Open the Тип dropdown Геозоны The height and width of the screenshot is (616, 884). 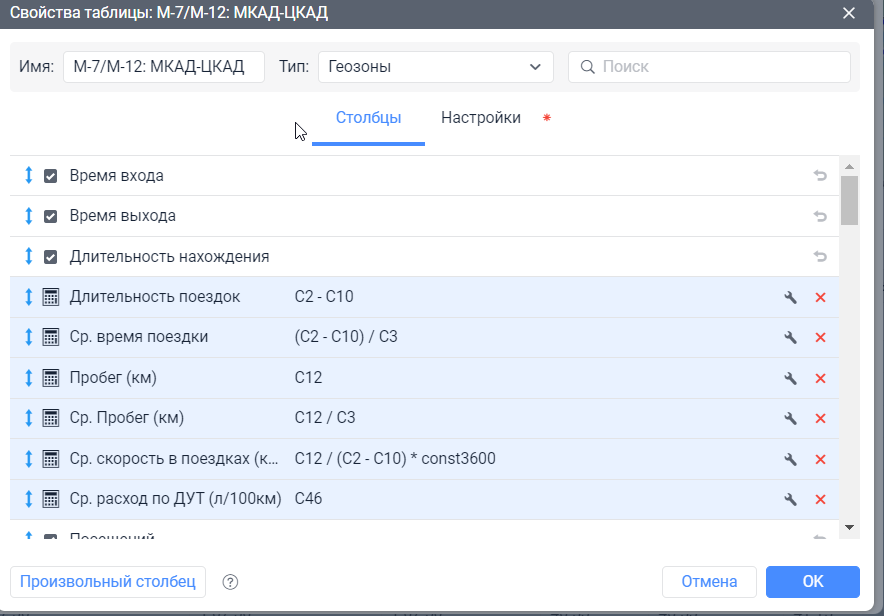tap(435, 67)
